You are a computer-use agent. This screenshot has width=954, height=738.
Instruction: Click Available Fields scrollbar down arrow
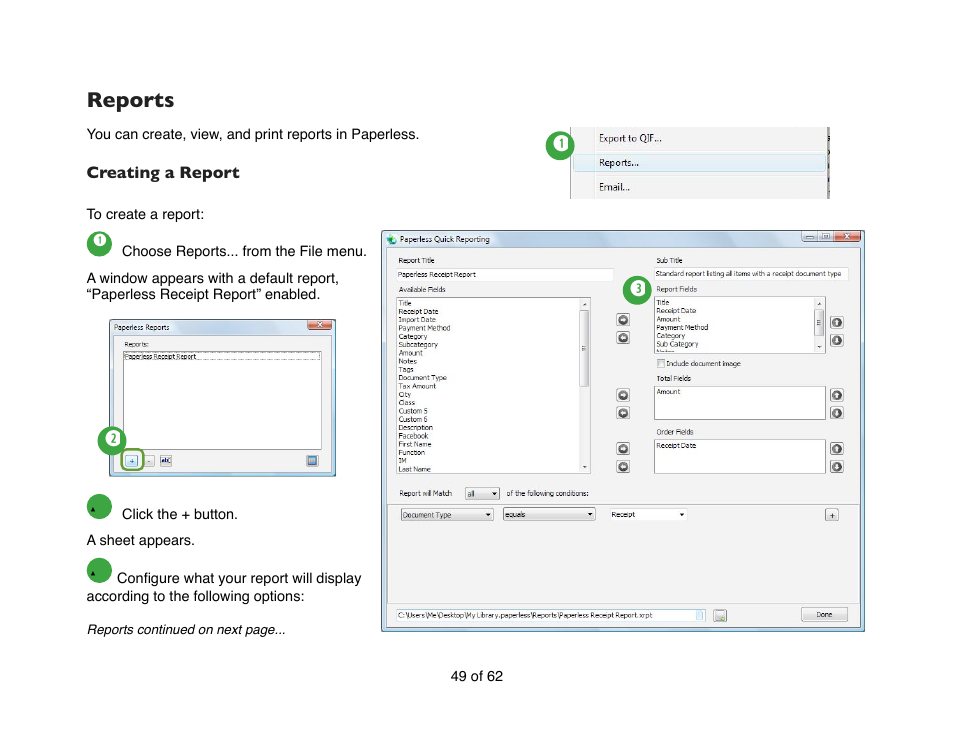coord(585,468)
